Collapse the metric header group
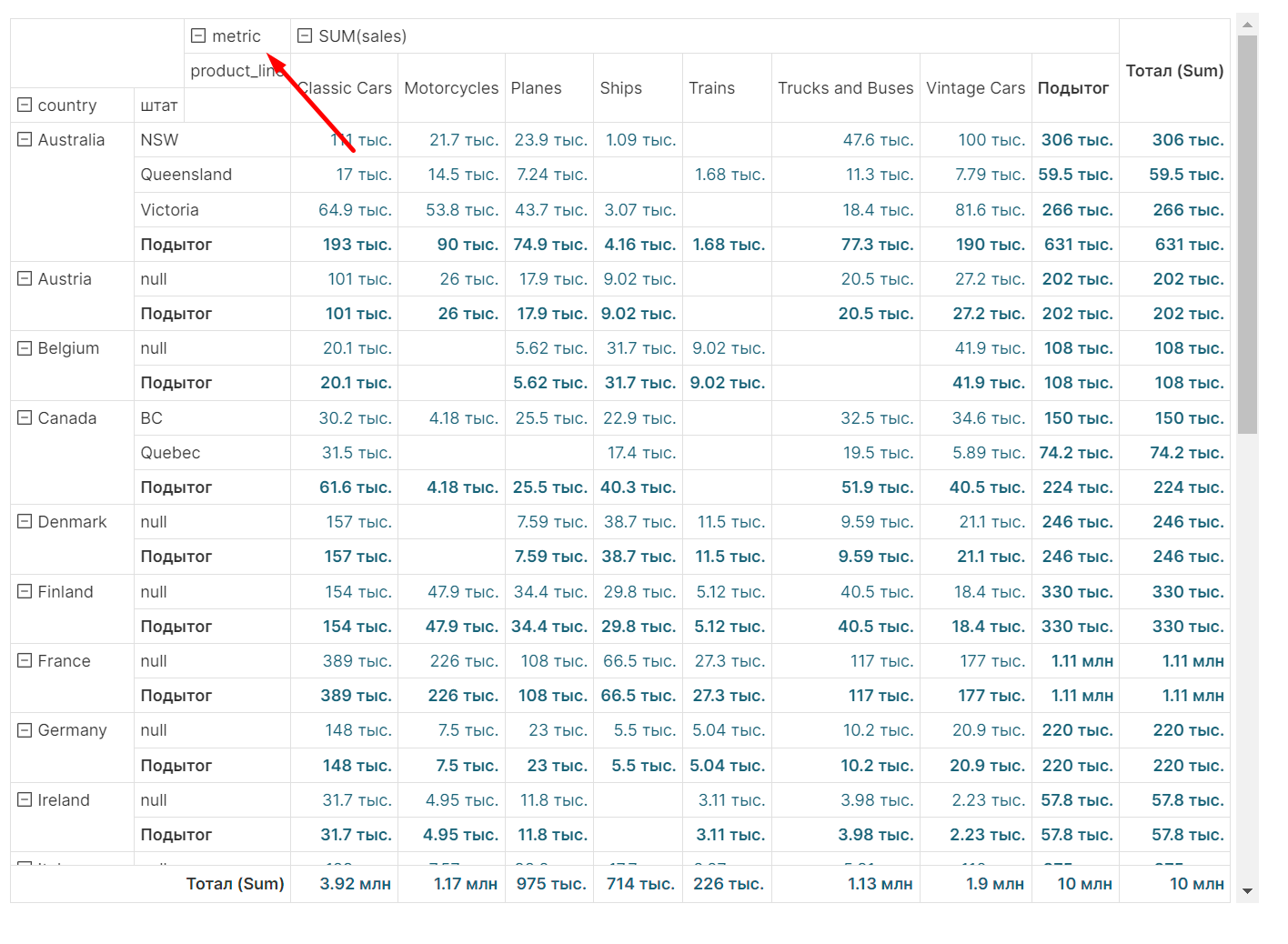 click(198, 35)
